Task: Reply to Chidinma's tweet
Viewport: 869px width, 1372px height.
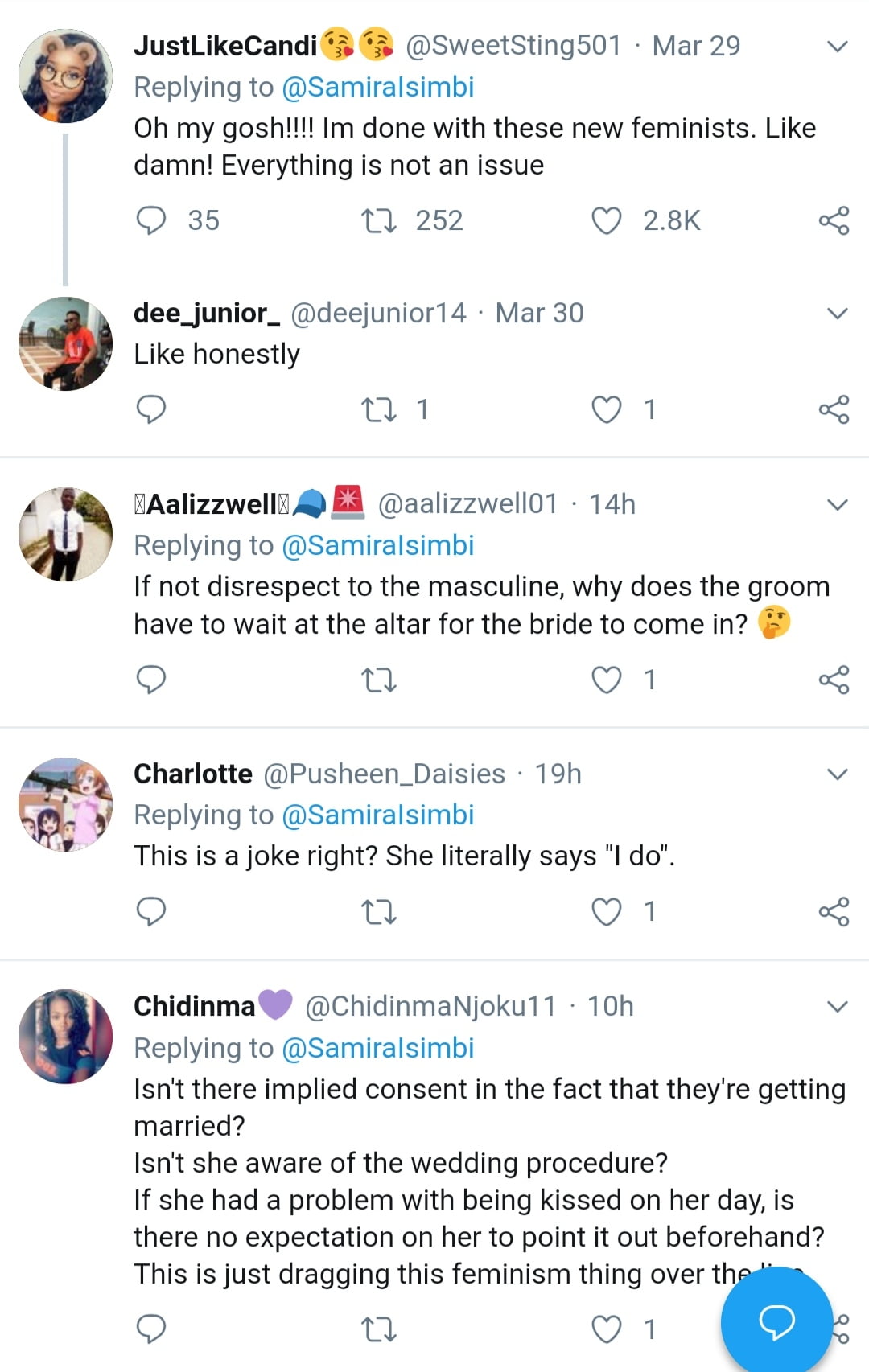Action: pos(151,1329)
